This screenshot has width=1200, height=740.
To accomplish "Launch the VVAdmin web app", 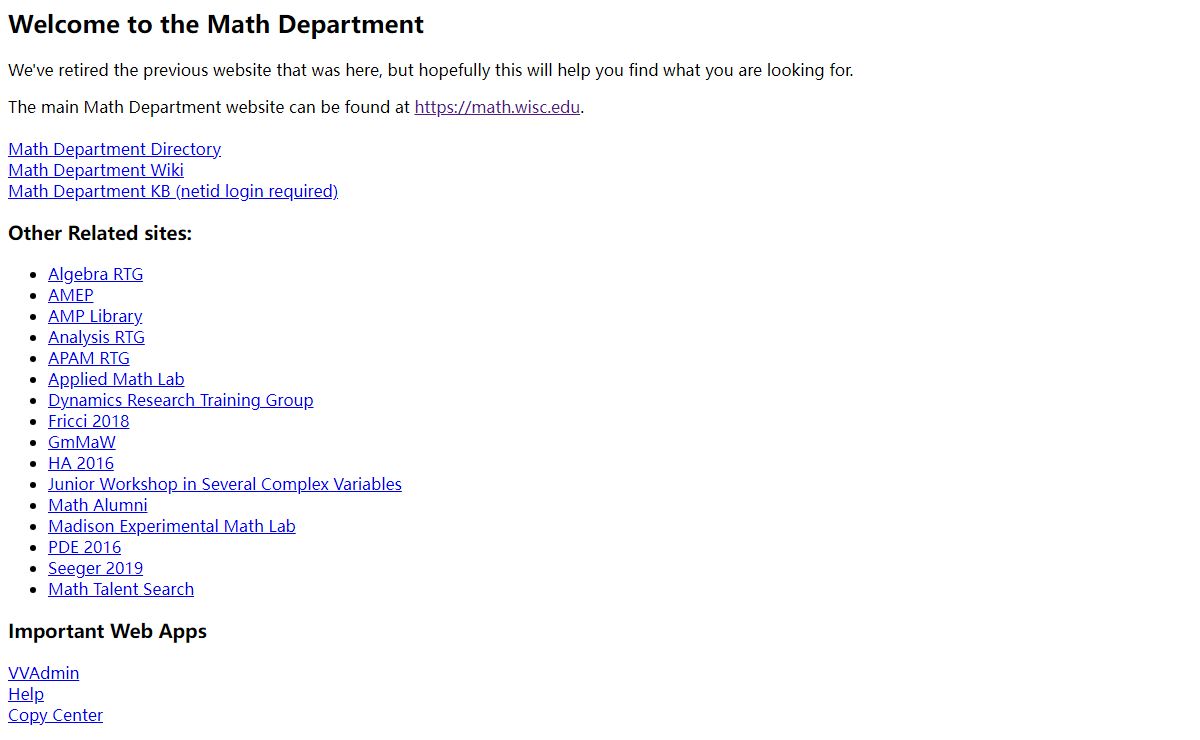I will [x=44, y=673].
